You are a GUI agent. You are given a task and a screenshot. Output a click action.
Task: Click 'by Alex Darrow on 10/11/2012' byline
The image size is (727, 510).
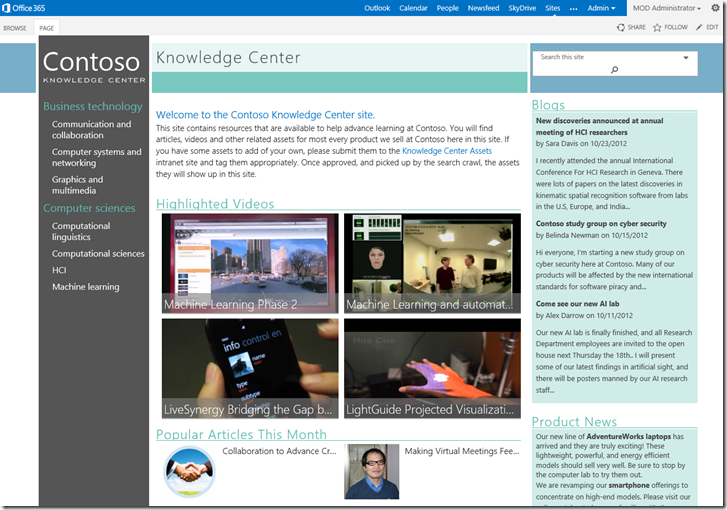584,315
